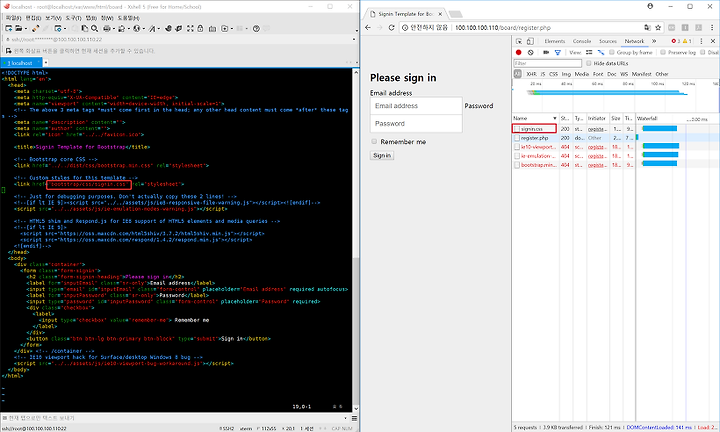This screenshot has height=432, width=720.
Task: Click the Xshell copy icon in toolbar
Action: (85, 28)
